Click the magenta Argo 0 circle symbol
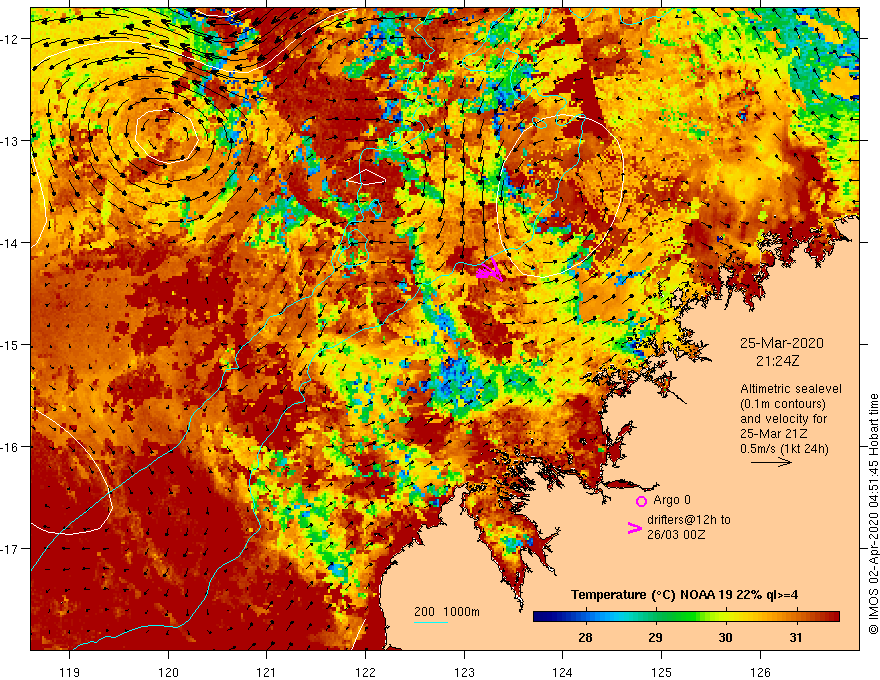The height and width of the screenshot is (680, 880). point(641,501)
